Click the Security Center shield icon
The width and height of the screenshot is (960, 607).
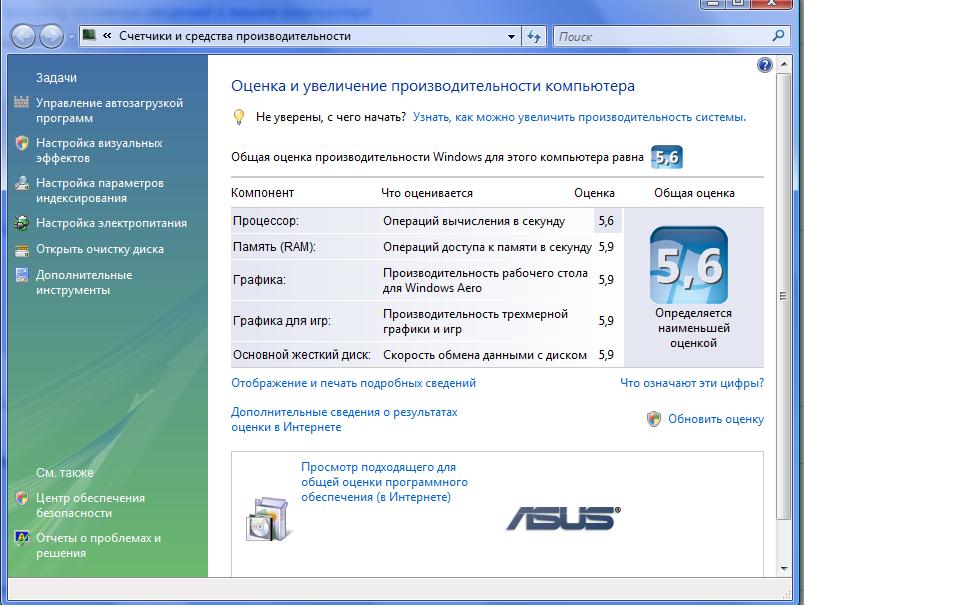pyautogui.click(x=22, y=498)
